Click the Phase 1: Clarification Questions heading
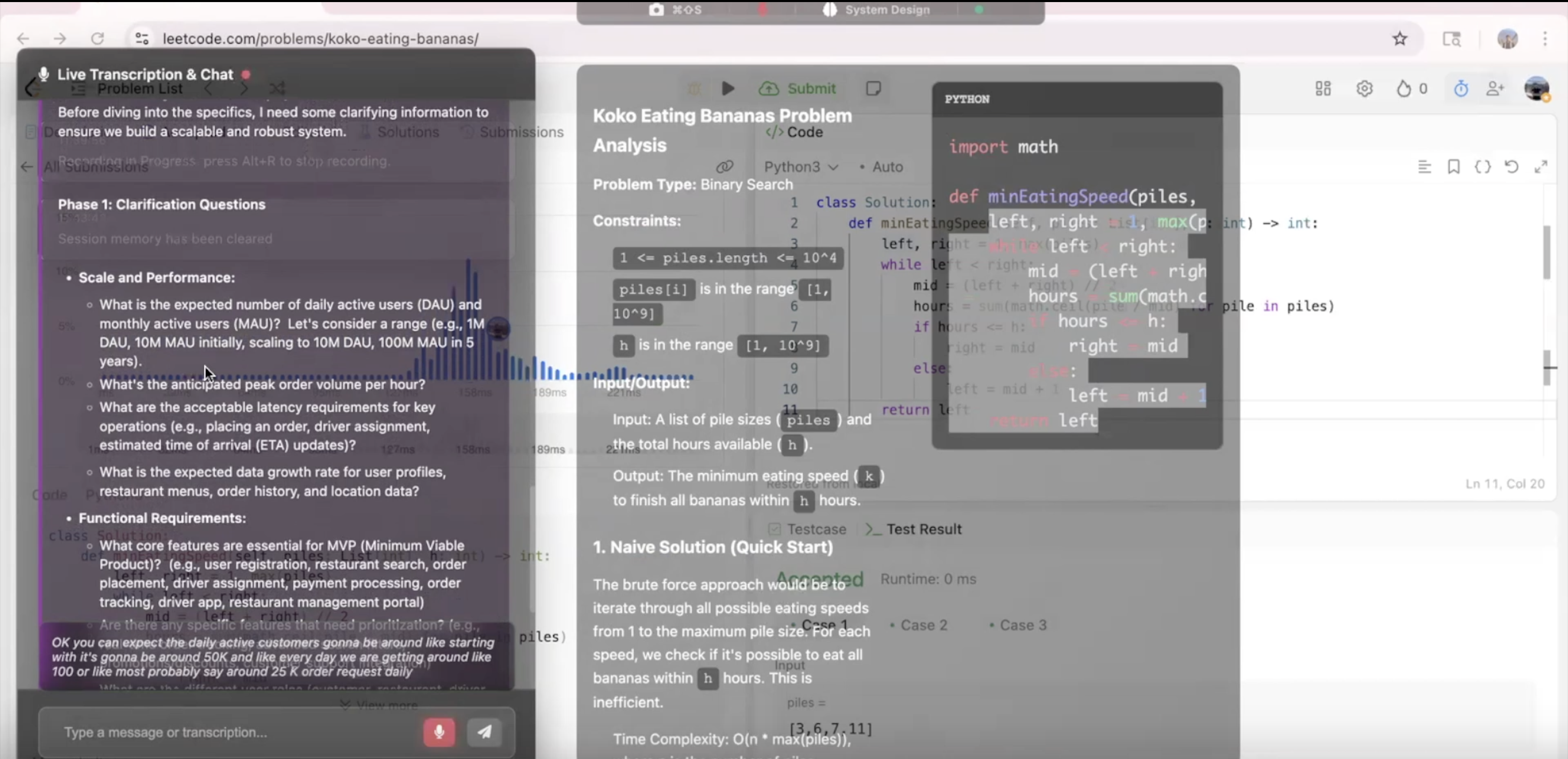Screen dimensions: 1568x759 [161, 204]
